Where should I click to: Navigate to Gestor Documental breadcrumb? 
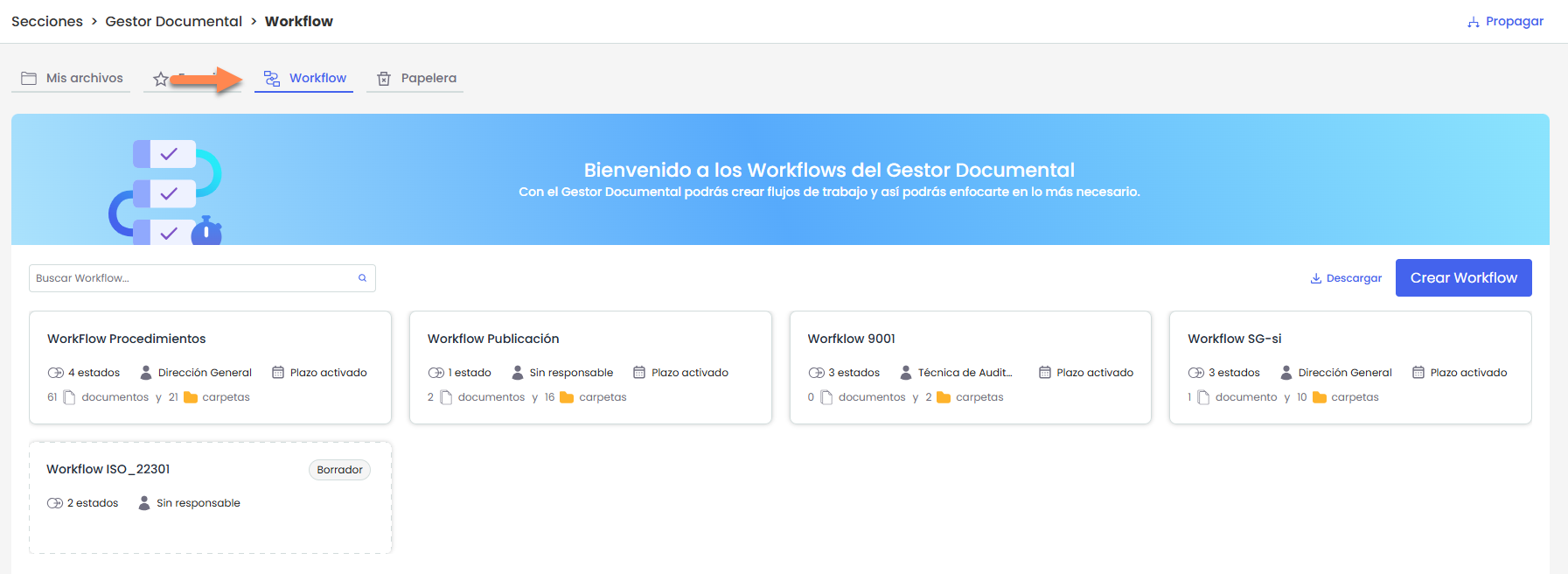tap(173, 21)
